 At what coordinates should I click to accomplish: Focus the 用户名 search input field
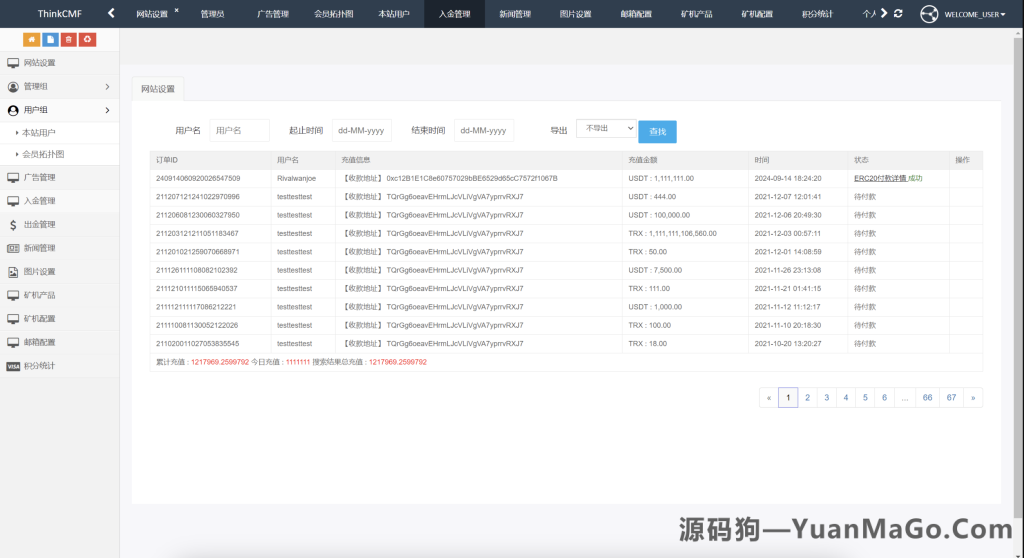coord(239,131)
